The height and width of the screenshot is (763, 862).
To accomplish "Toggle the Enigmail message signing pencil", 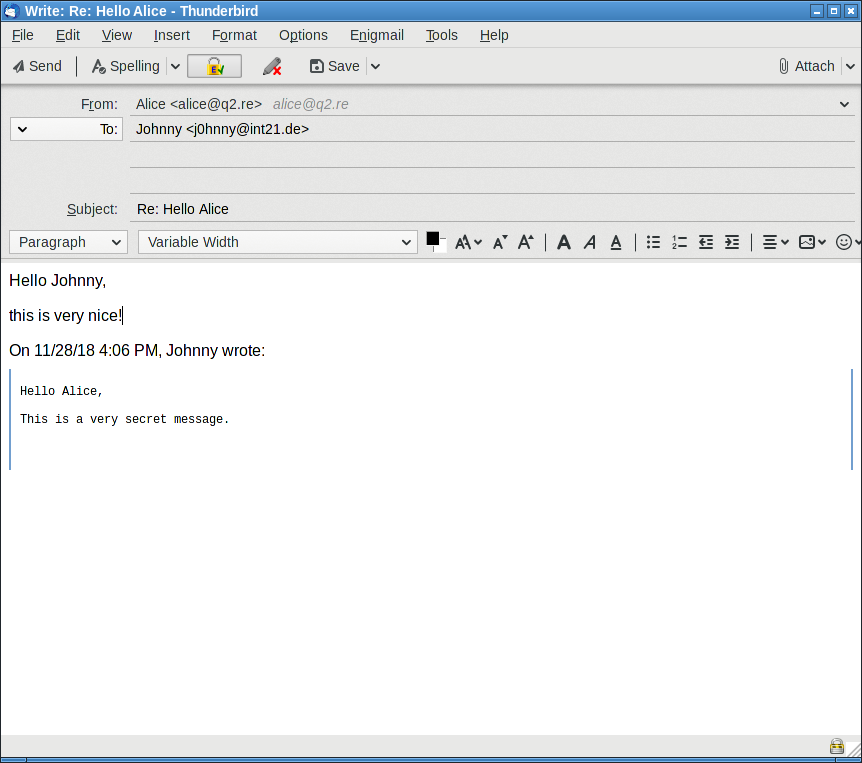I will tap(271, 66).
